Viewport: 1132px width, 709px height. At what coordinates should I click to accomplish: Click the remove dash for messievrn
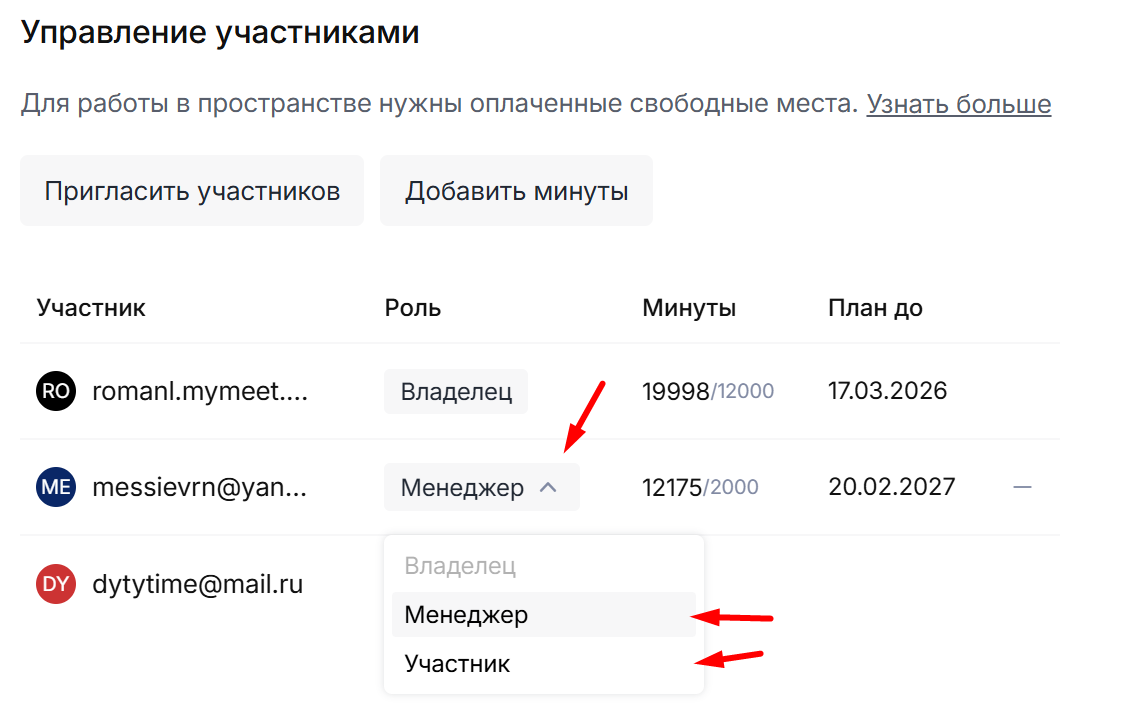tap(1022, 487)
